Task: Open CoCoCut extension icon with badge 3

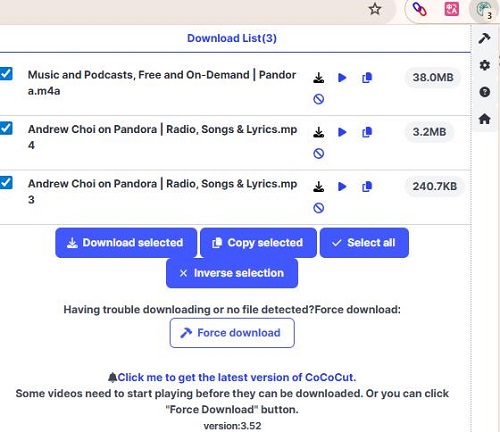Action: tap(483, 10)
